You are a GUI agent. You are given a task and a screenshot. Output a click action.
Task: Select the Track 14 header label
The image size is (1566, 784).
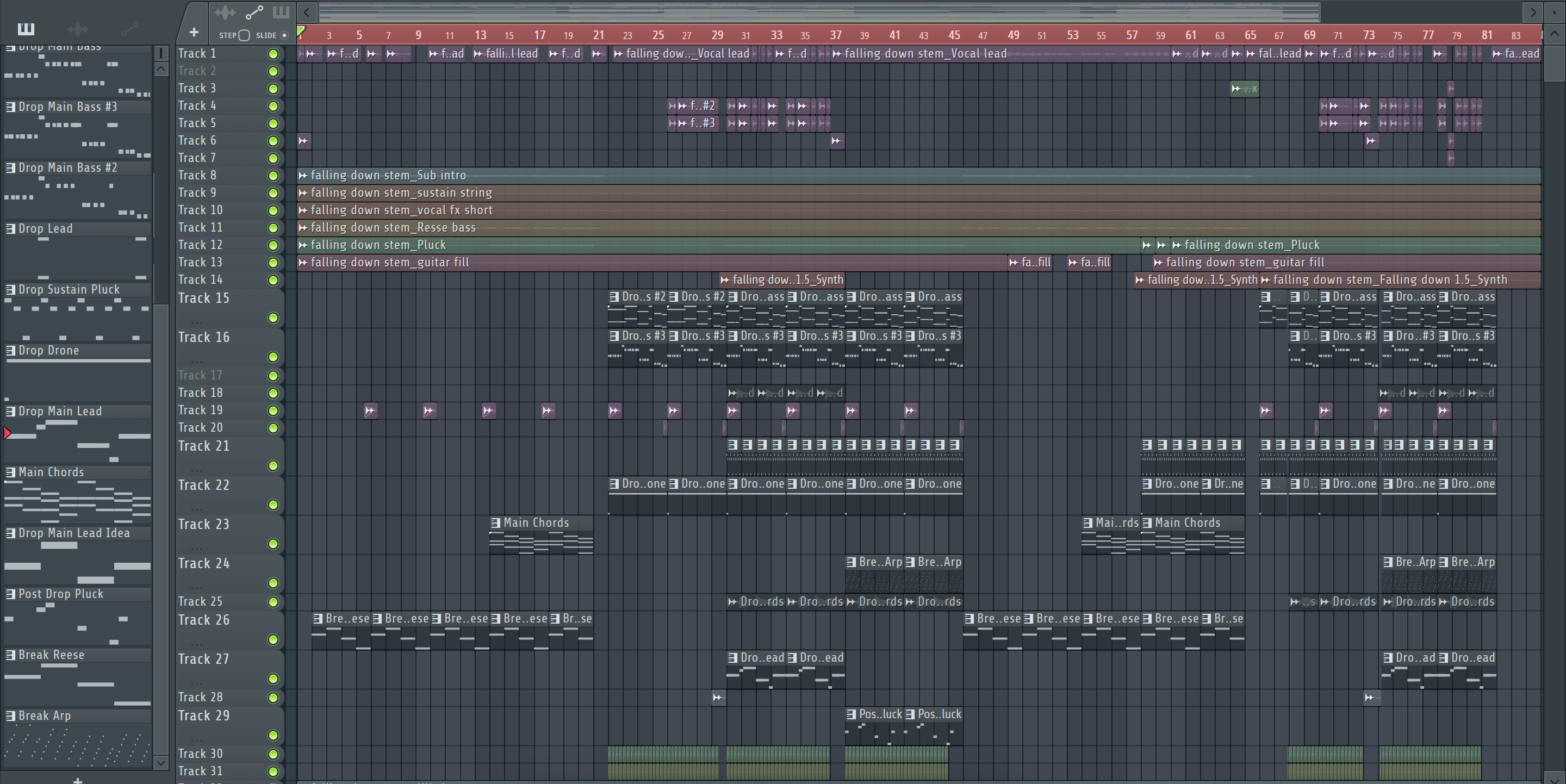coord(200,280)
